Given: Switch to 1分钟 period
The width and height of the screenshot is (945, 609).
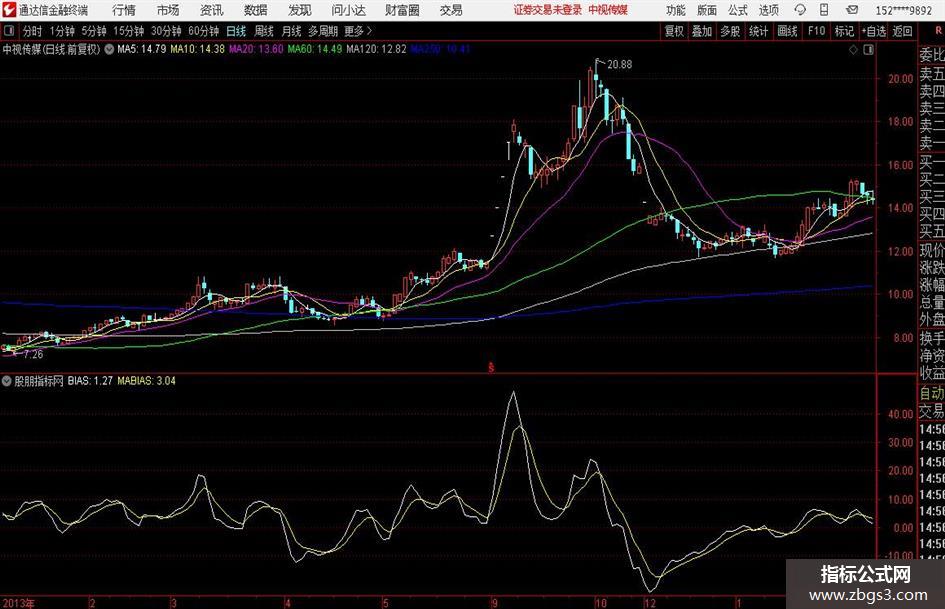Looking at the screenshot, I should 62,31.
